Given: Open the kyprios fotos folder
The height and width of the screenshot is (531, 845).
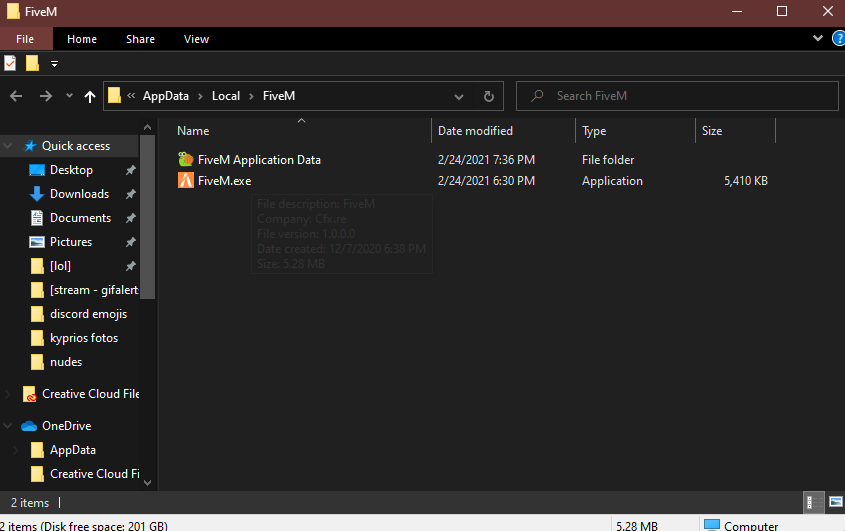Looking at the screenshot, I should click(84, 338).
